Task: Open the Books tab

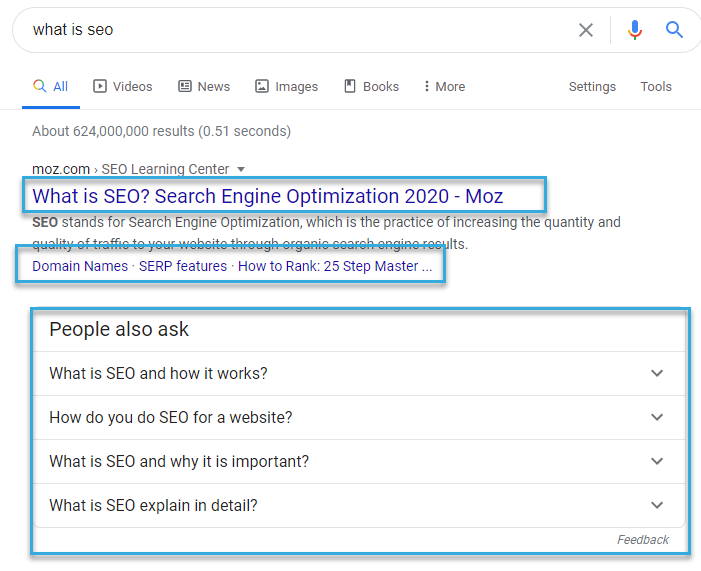Action: coord(371,87)
